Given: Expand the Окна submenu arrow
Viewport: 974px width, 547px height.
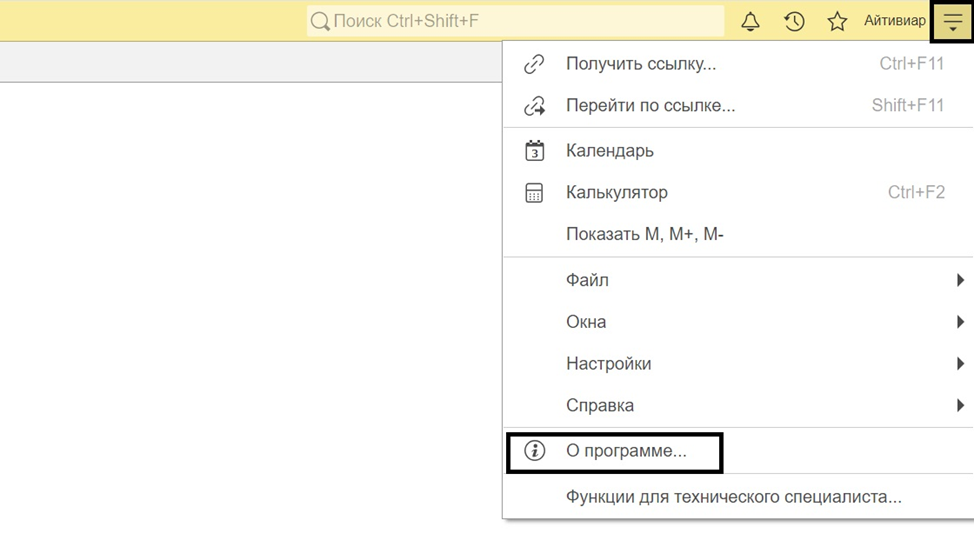Looking at the screenshot, I should point(960,322).
